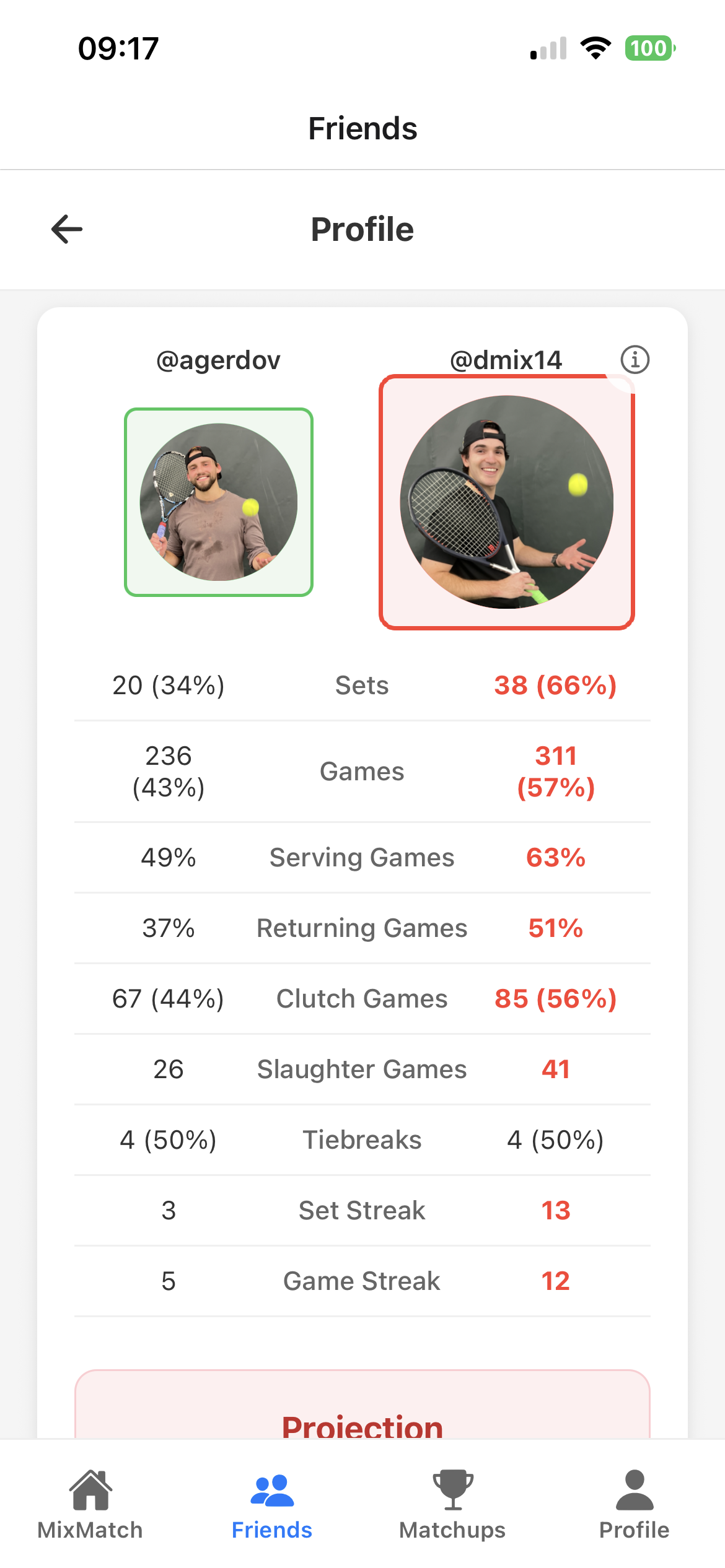Tap the battery indicator showing 100
This screenshot has width=725, height=1568.
pos(649,48)
